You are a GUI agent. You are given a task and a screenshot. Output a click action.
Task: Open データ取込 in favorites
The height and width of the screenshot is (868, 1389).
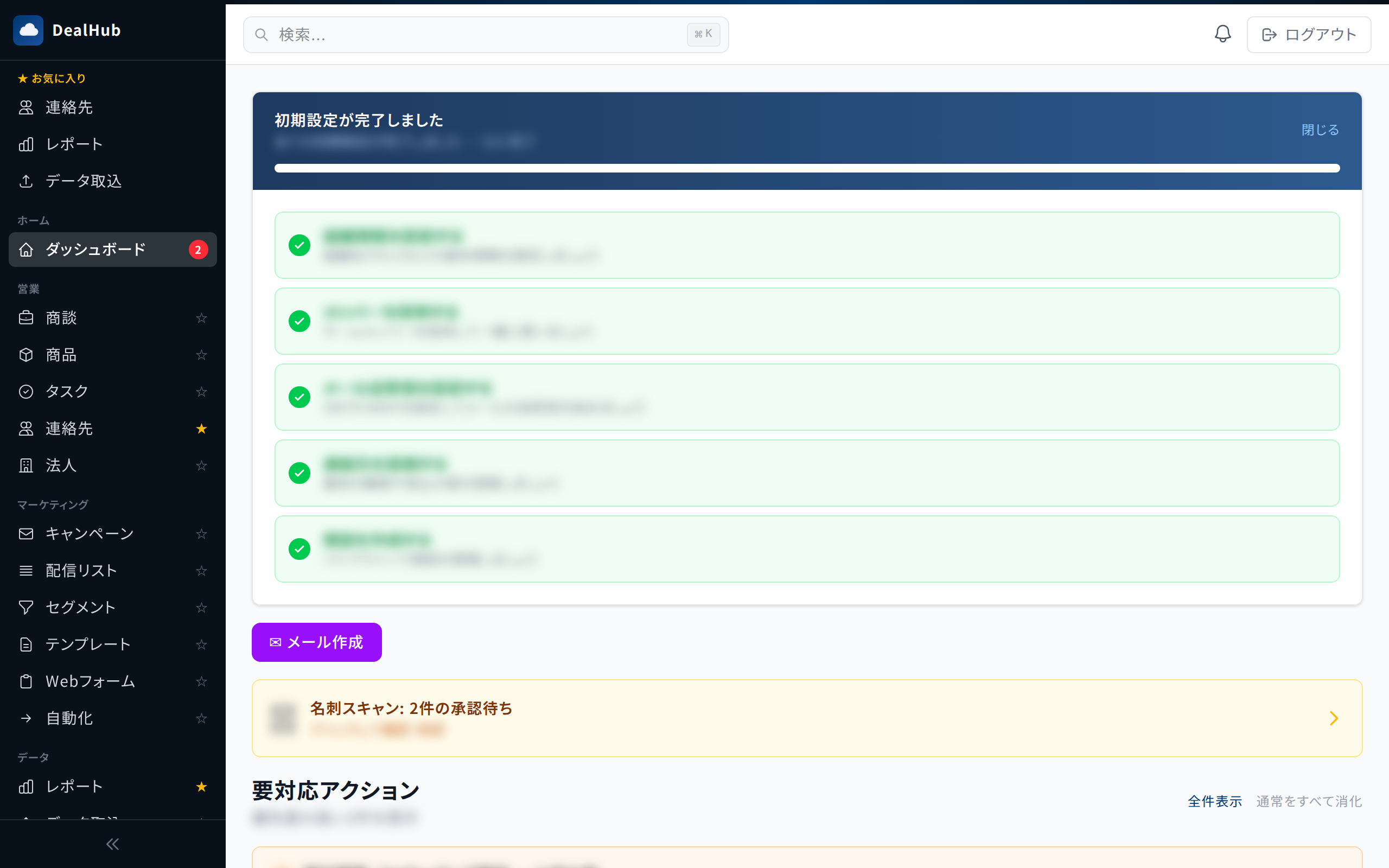tap(84, 181)
